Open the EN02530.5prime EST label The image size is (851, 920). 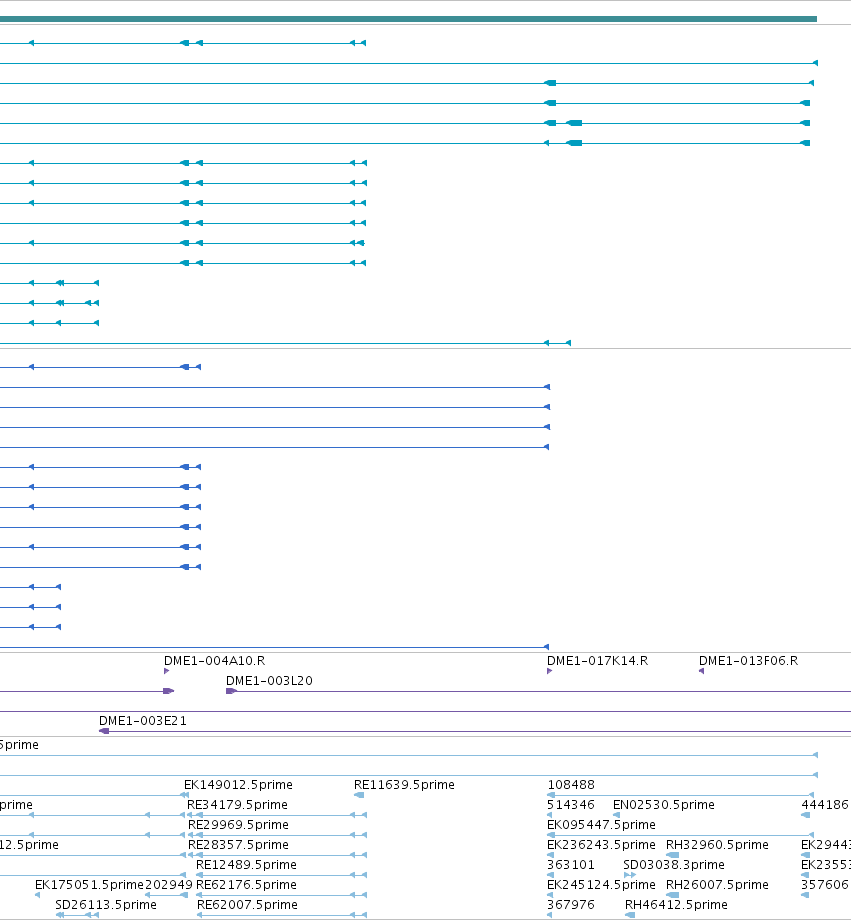664,804
